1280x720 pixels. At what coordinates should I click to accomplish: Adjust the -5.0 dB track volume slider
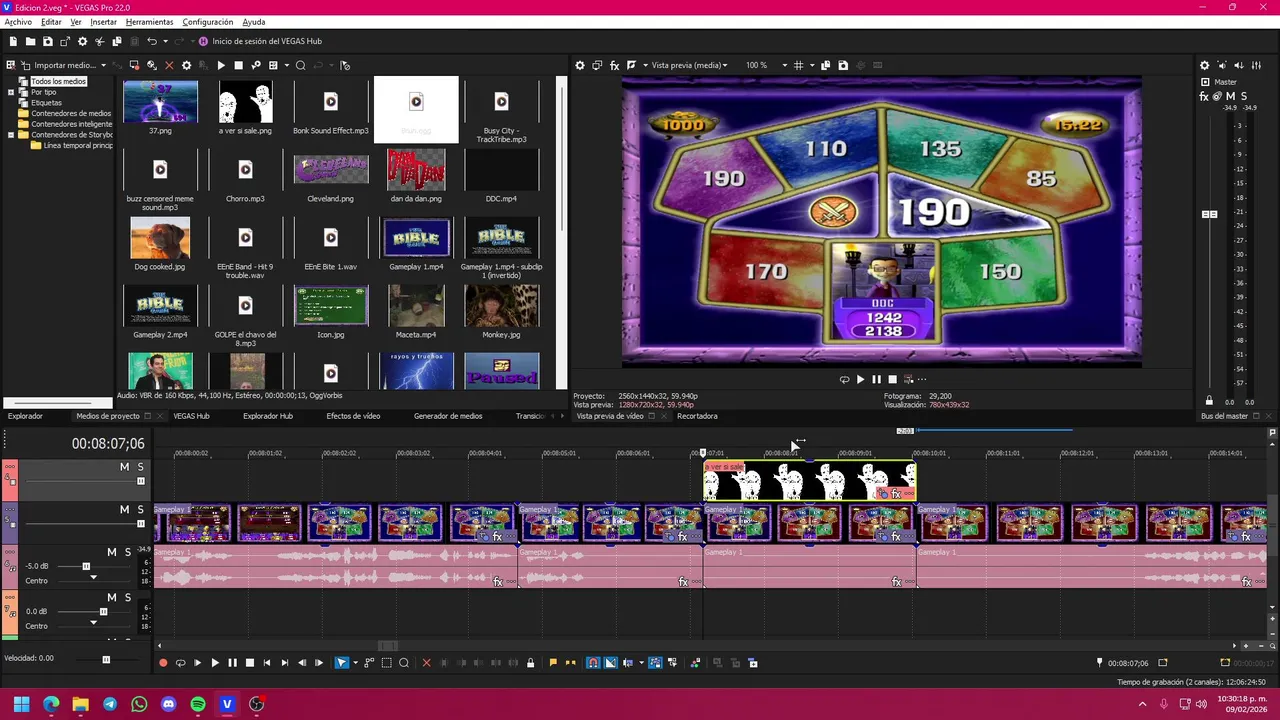(x=86, y=566)
